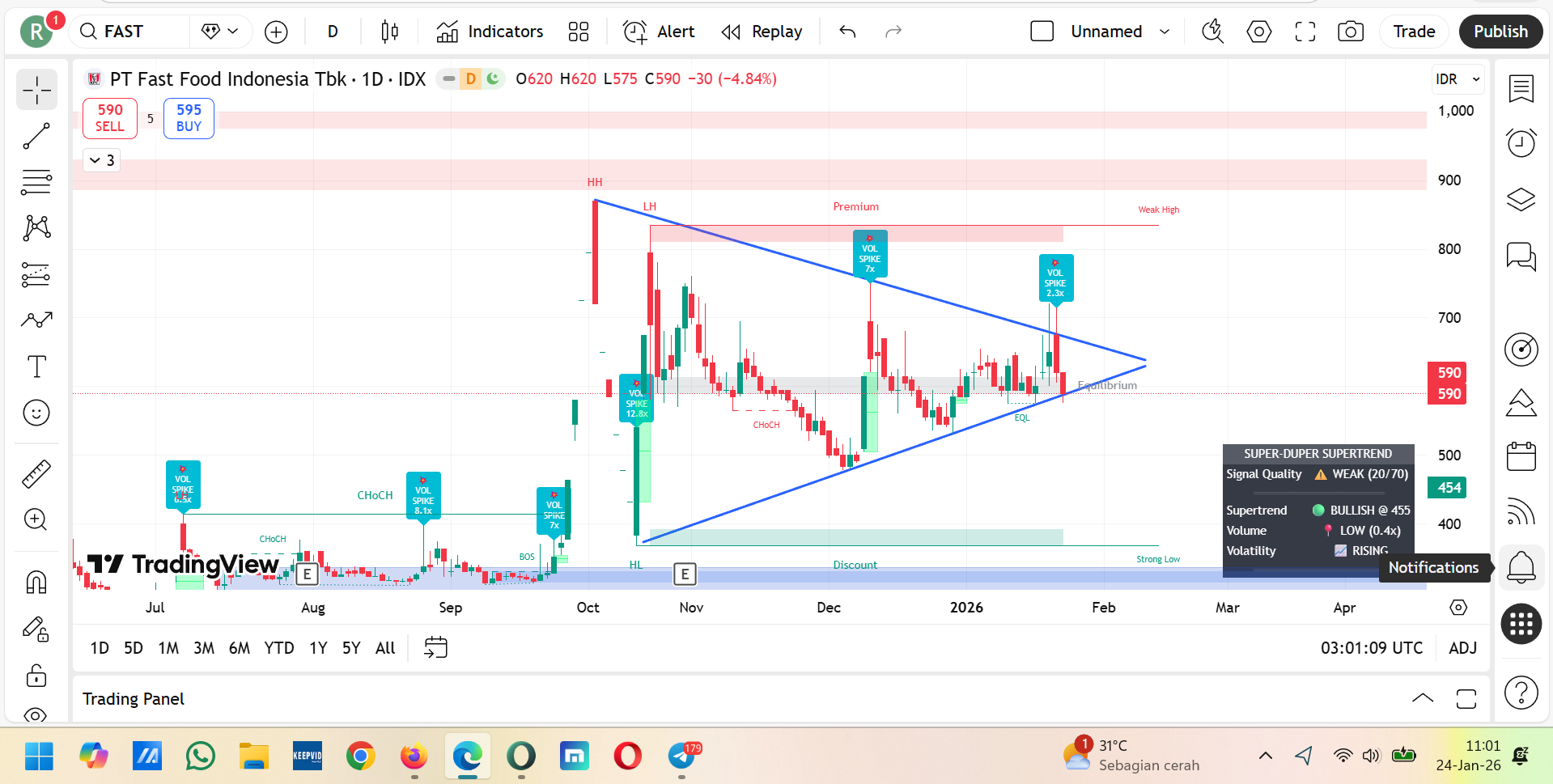Open the Unnamed layout dropdown chevron
1553x784 pixels.
coord(1165,32)
